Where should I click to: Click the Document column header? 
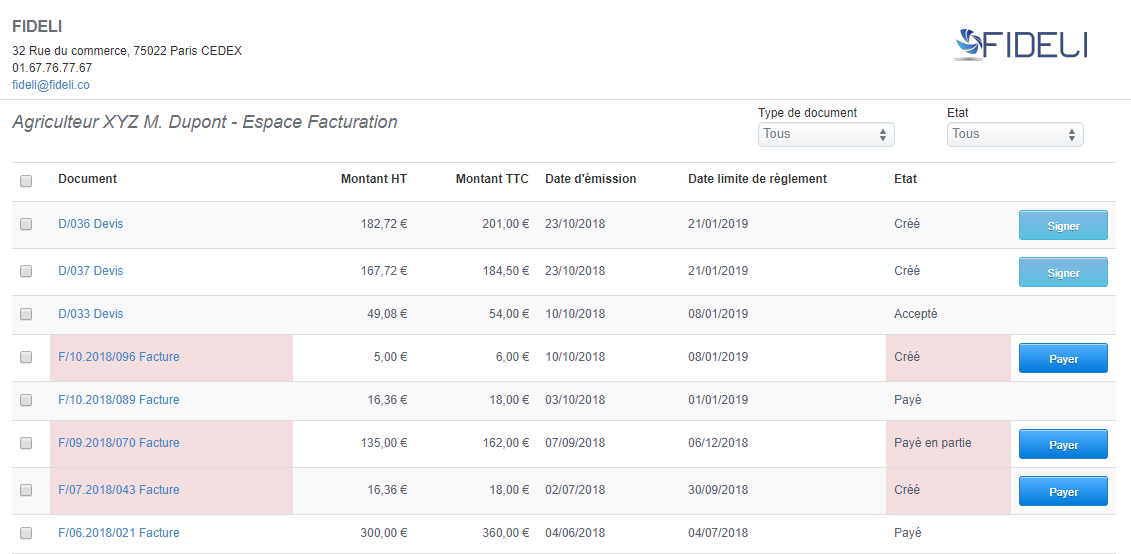tap(87, 179)
